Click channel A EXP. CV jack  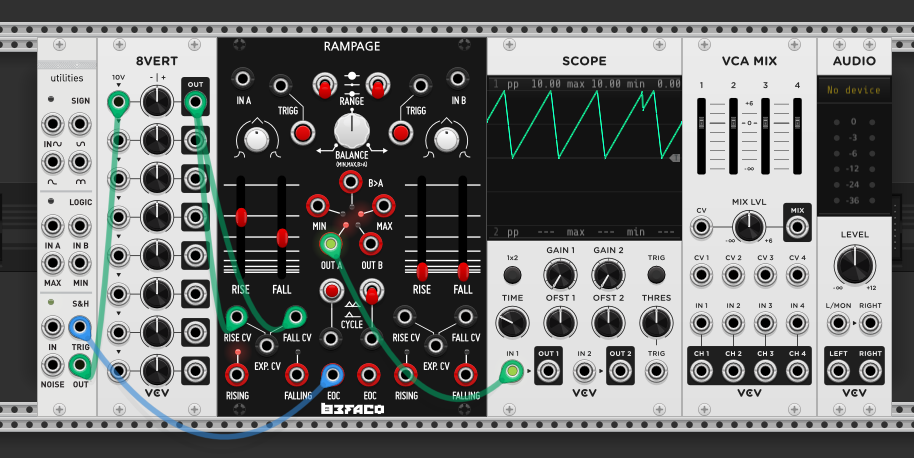tap(266, 345)
